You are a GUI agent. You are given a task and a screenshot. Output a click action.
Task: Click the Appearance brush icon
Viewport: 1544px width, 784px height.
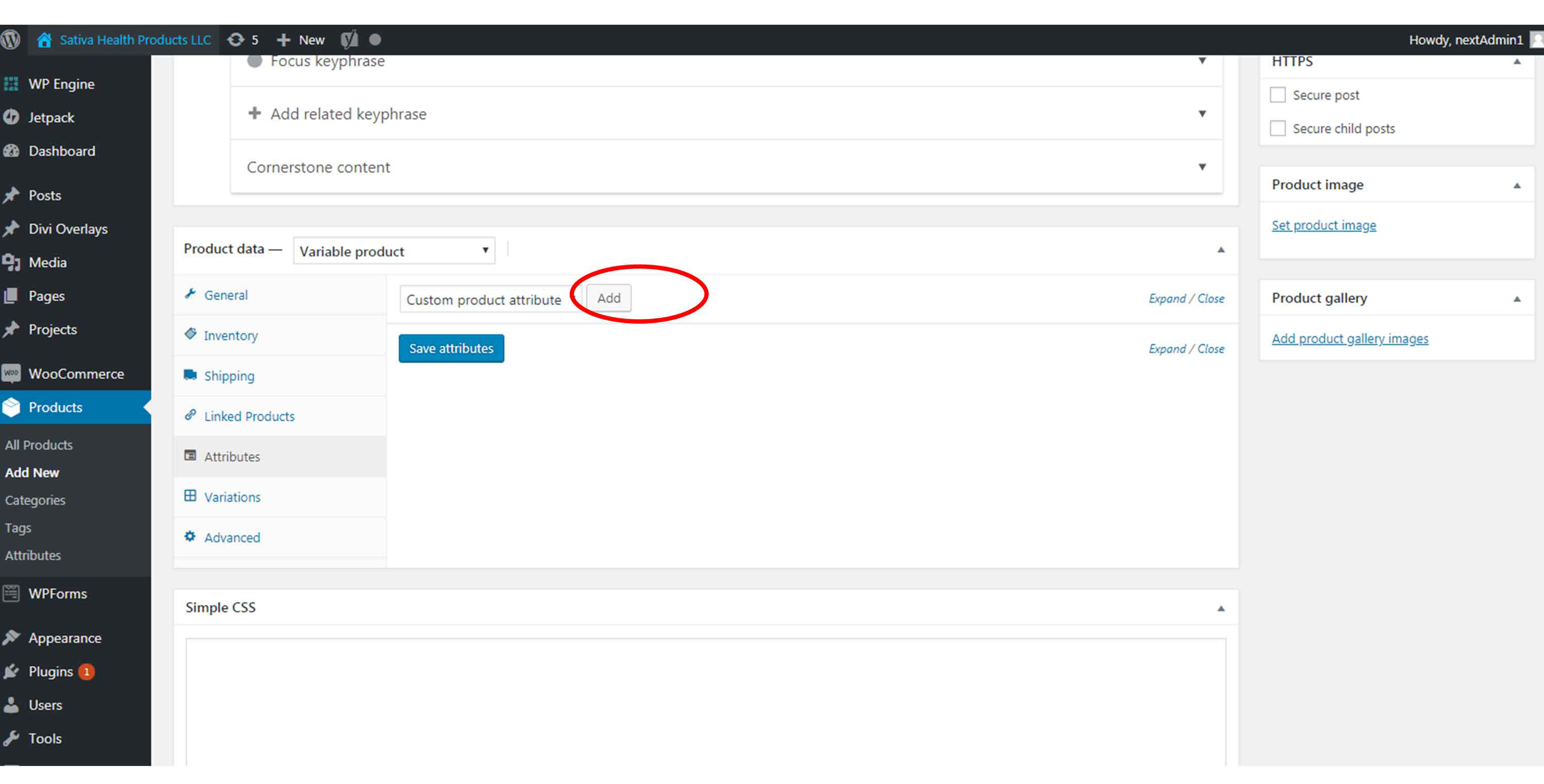pyautogui.click(x=11, y=638)
